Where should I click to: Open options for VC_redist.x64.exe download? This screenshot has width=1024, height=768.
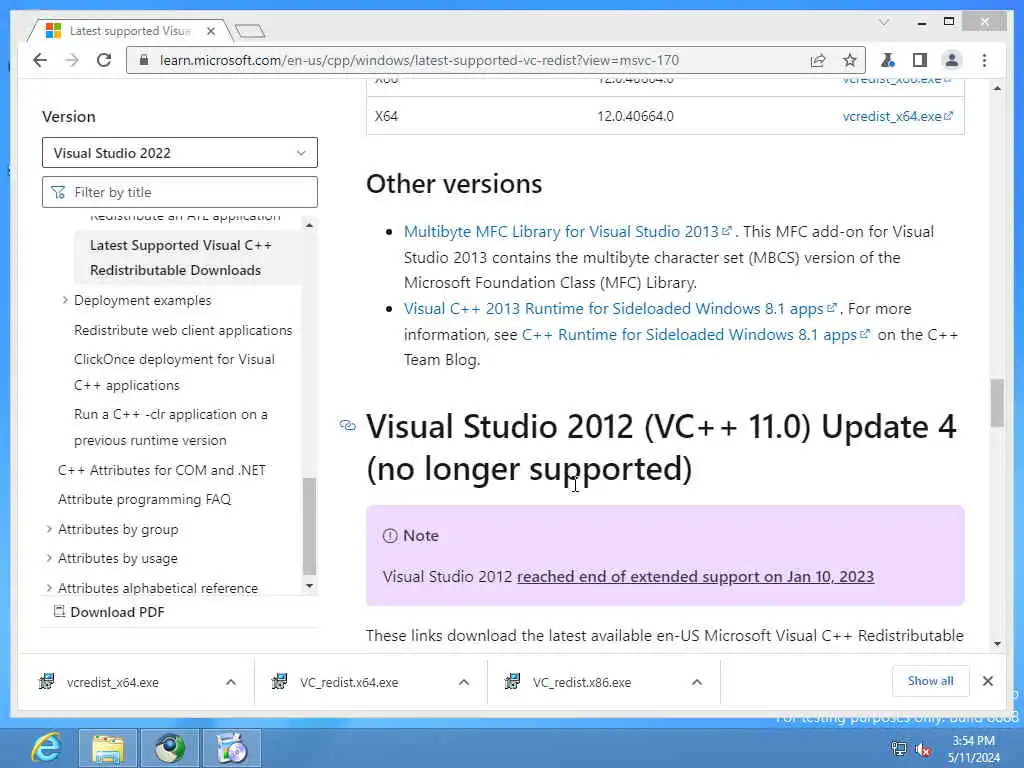pyautogui.click(x=464, y=682)
